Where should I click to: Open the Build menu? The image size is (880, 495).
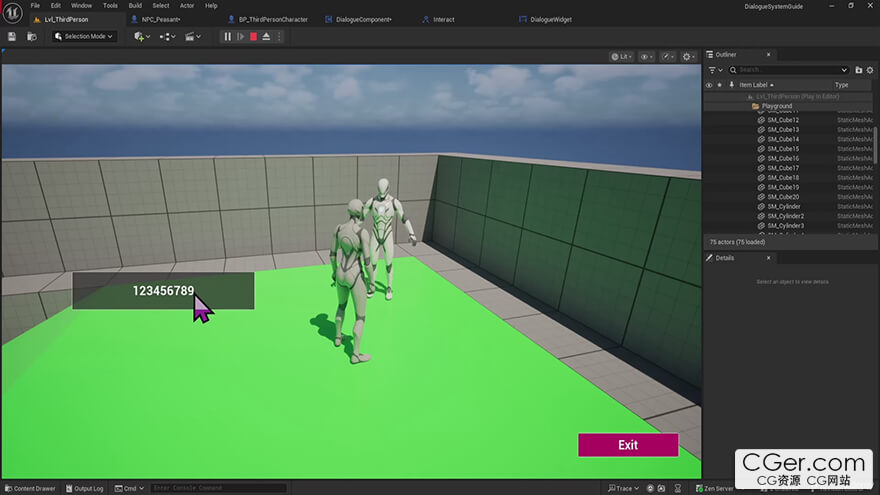pyautogui.click(x=135, y=6)
